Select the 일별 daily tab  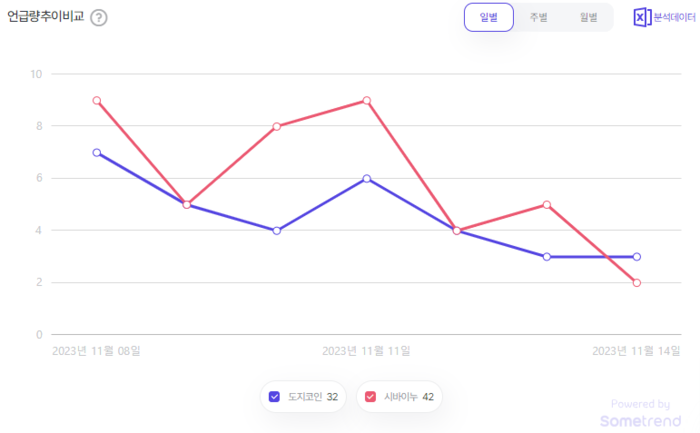click(x=488, y=17)
